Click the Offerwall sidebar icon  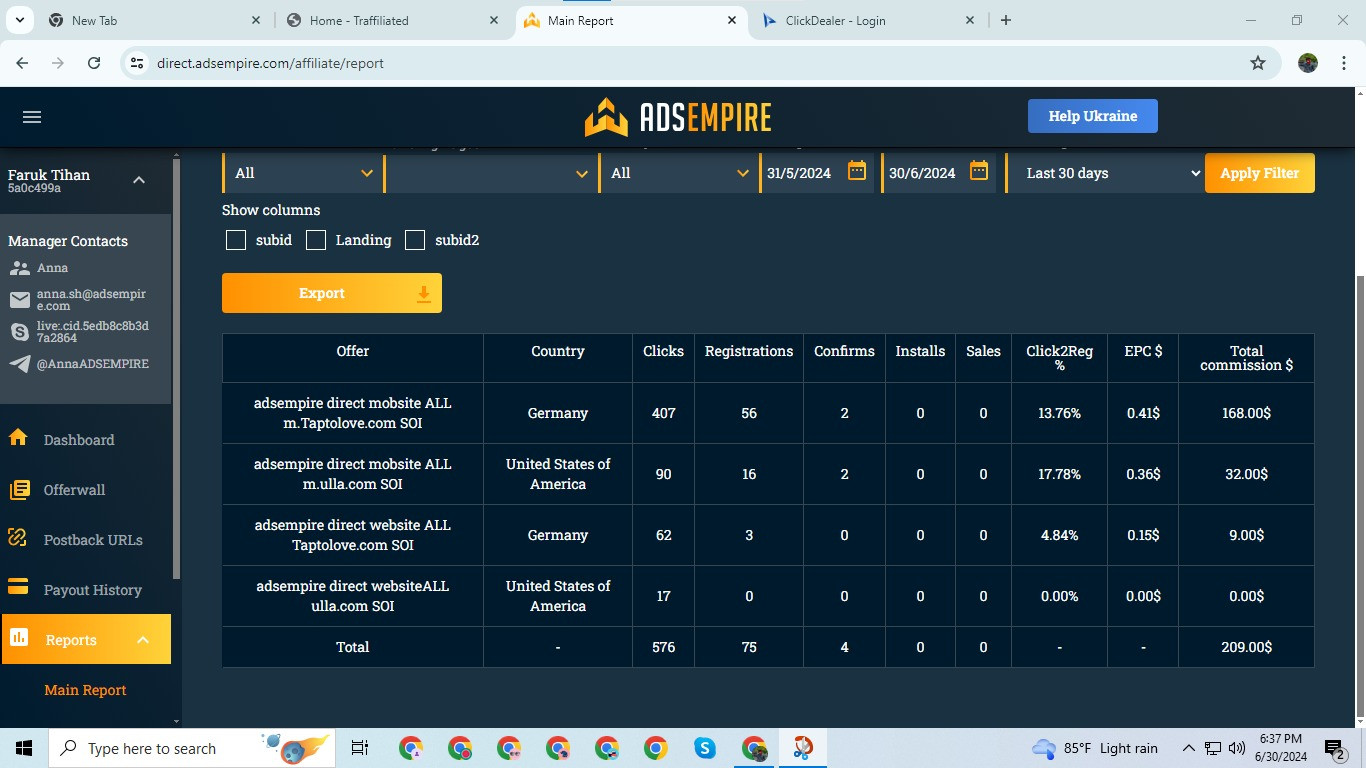18,489
